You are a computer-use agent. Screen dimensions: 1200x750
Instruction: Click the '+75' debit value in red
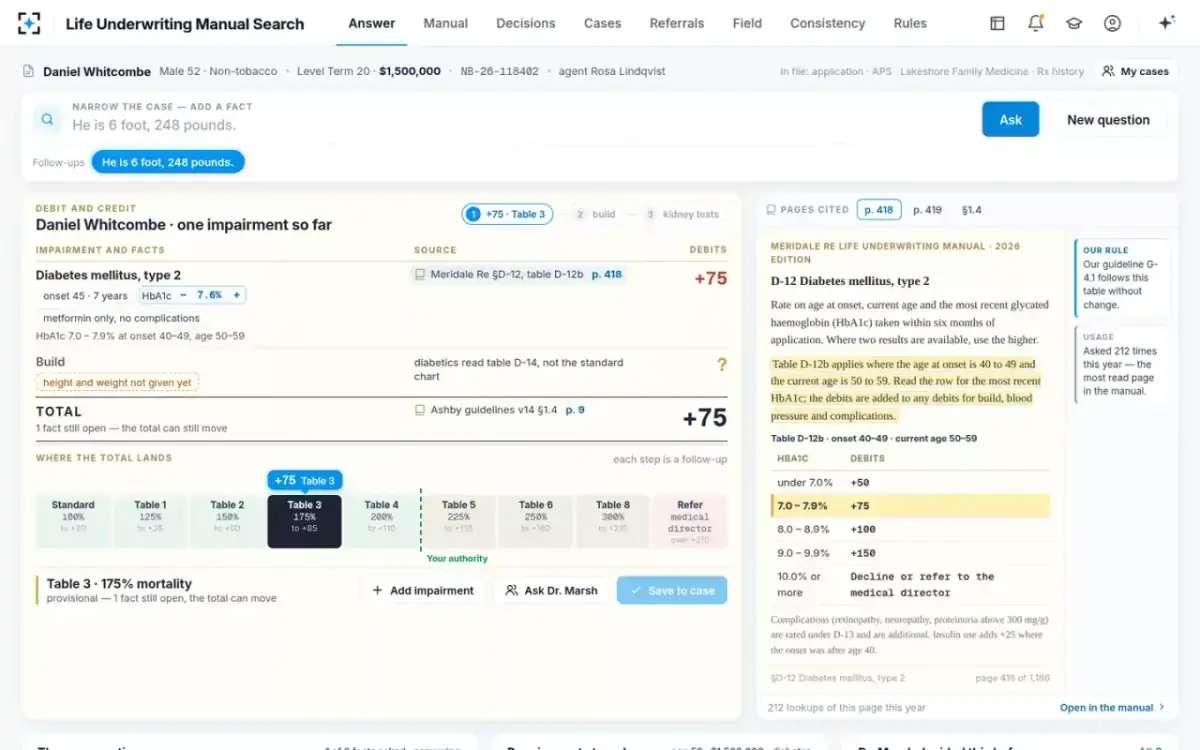pyautogui.click(x=710, y=278)
